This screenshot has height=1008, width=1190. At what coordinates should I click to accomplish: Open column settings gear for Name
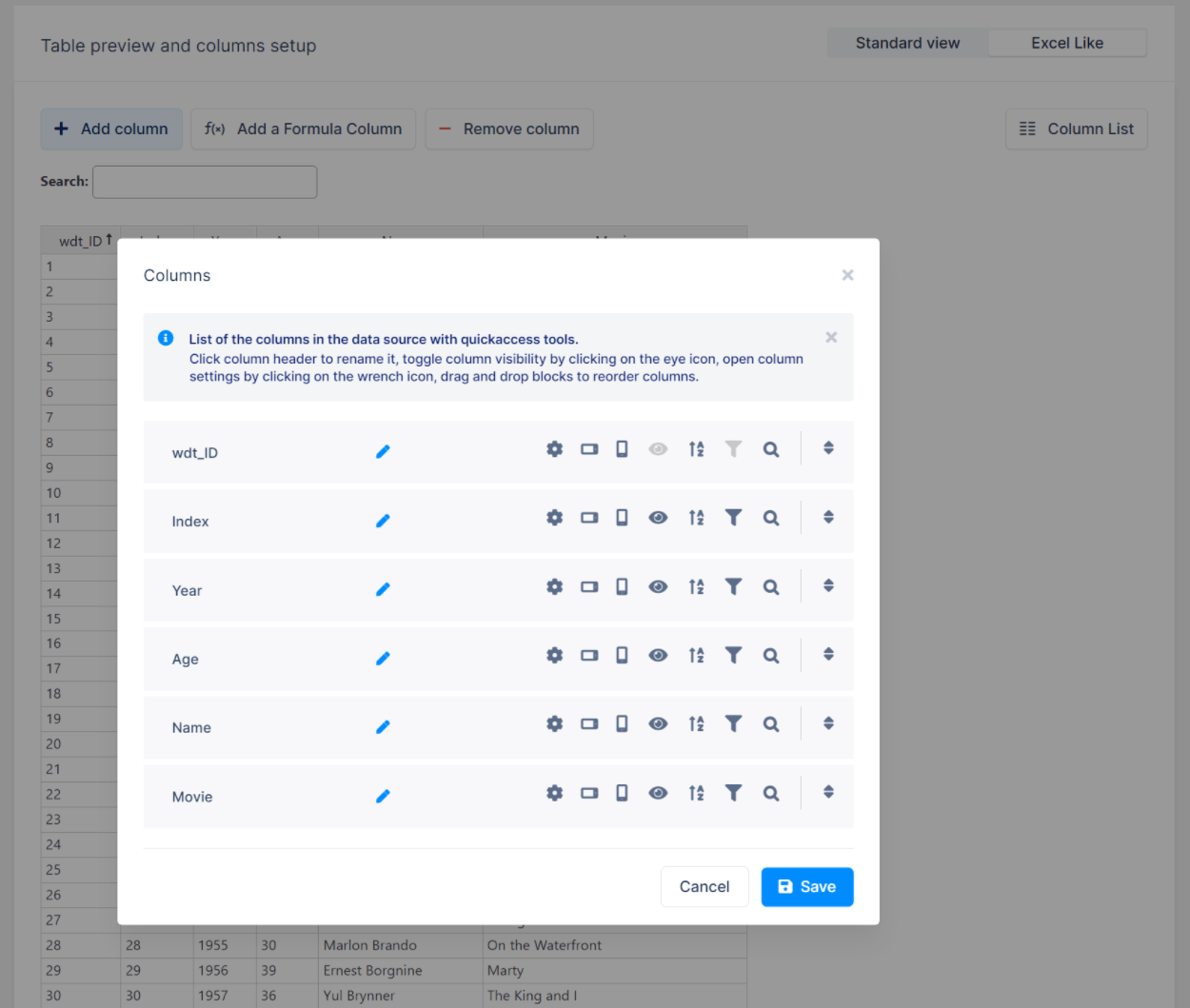coord(554,723)
